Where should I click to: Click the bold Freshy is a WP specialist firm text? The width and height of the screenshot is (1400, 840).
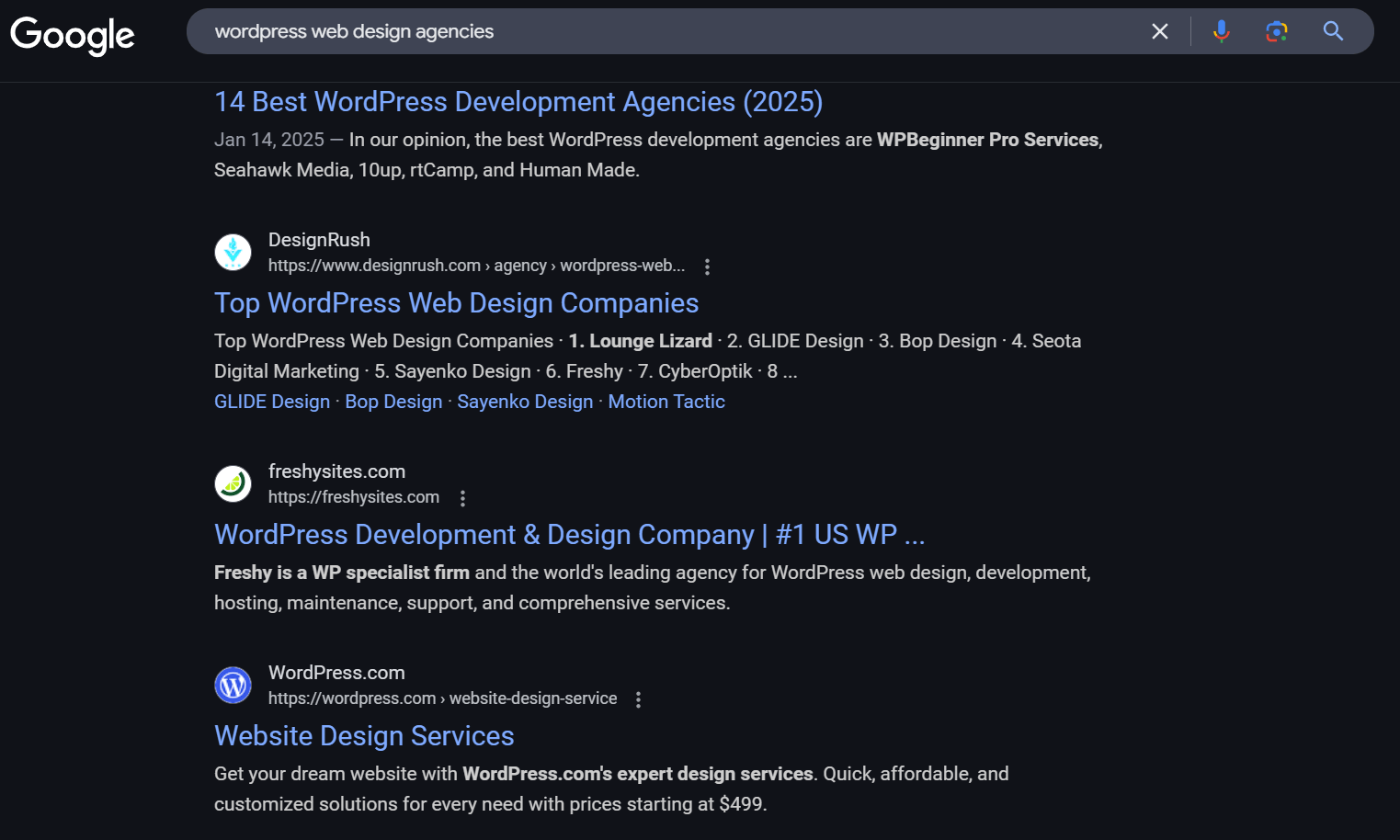click(x=342, y=573)
